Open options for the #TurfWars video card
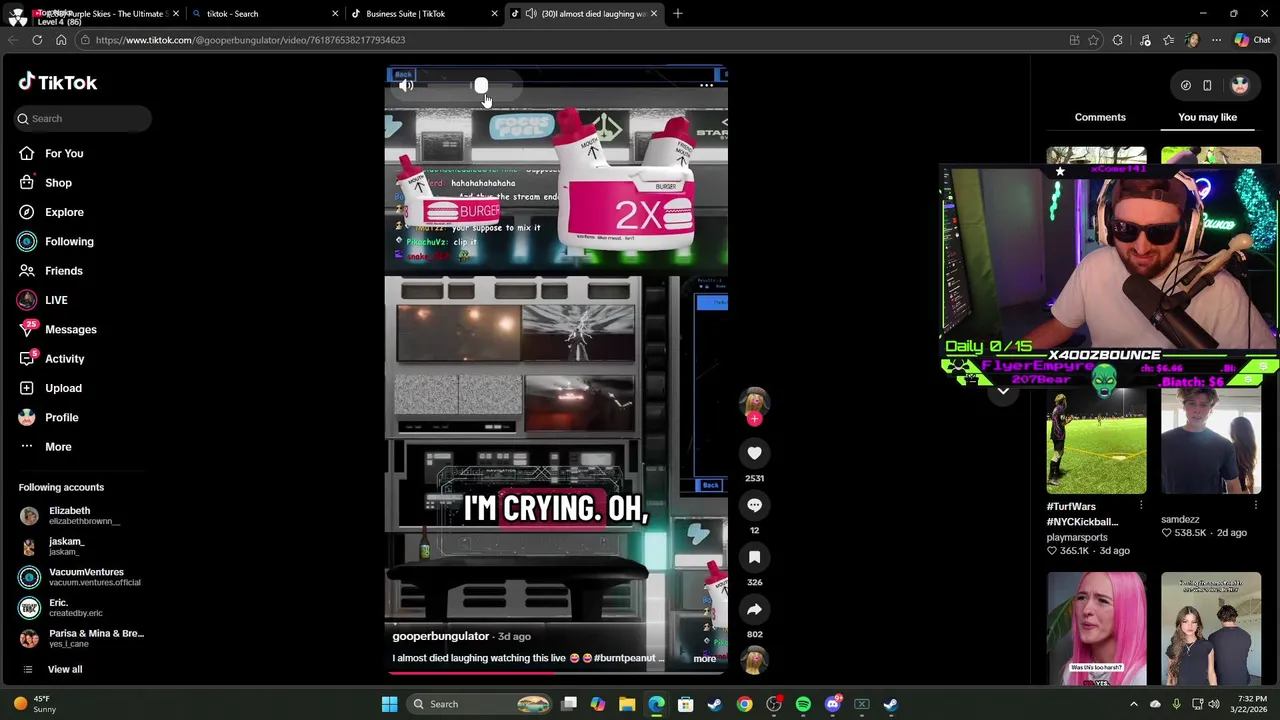1280x720 pixels. [x=1141, y=506]
